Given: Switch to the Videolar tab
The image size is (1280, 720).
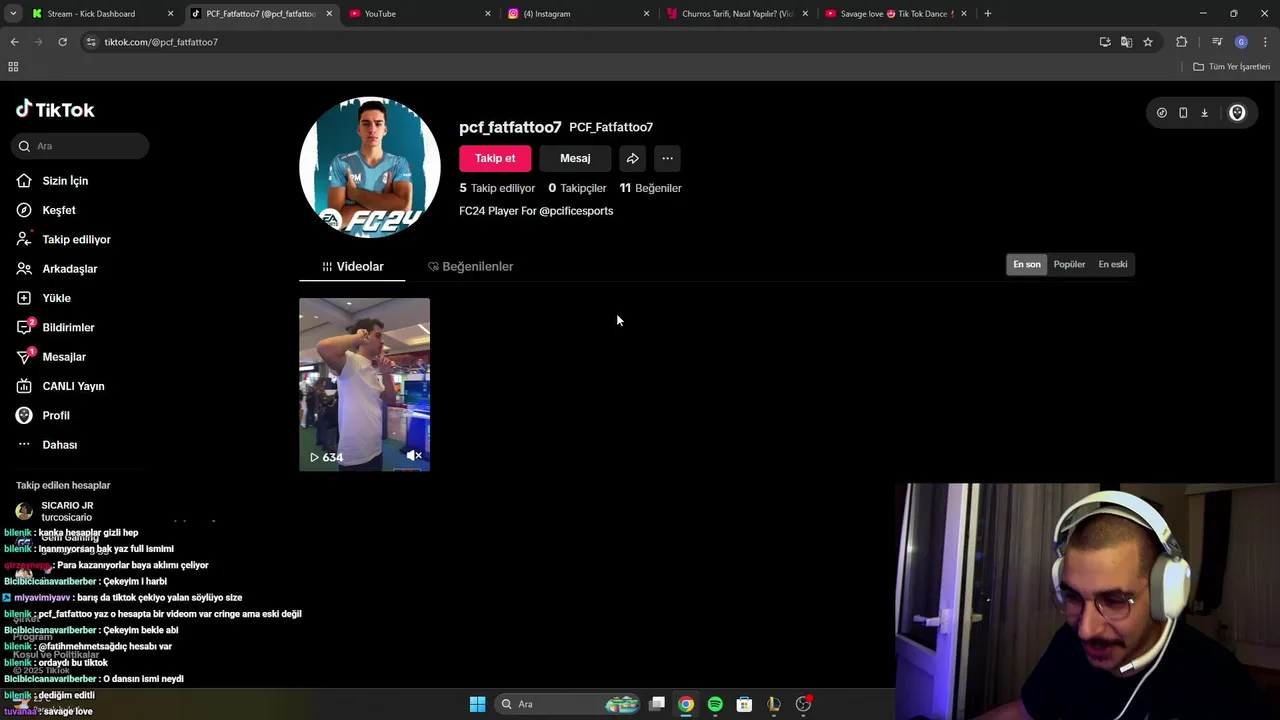Looking at the screenshot, I should coord(352,267).
